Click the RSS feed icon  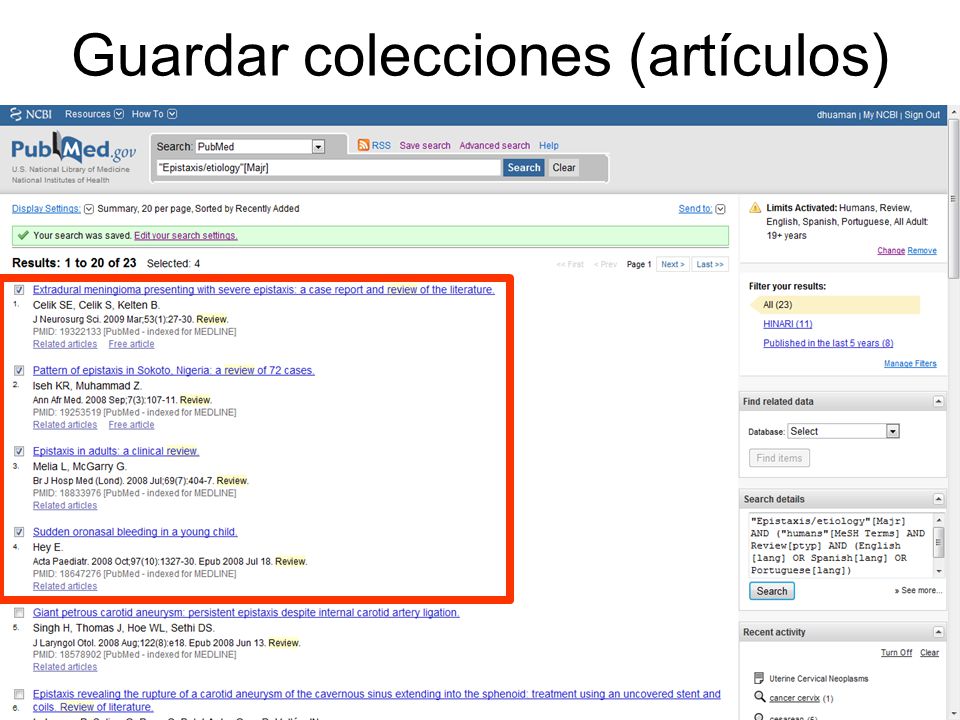(x=363, y=145)
